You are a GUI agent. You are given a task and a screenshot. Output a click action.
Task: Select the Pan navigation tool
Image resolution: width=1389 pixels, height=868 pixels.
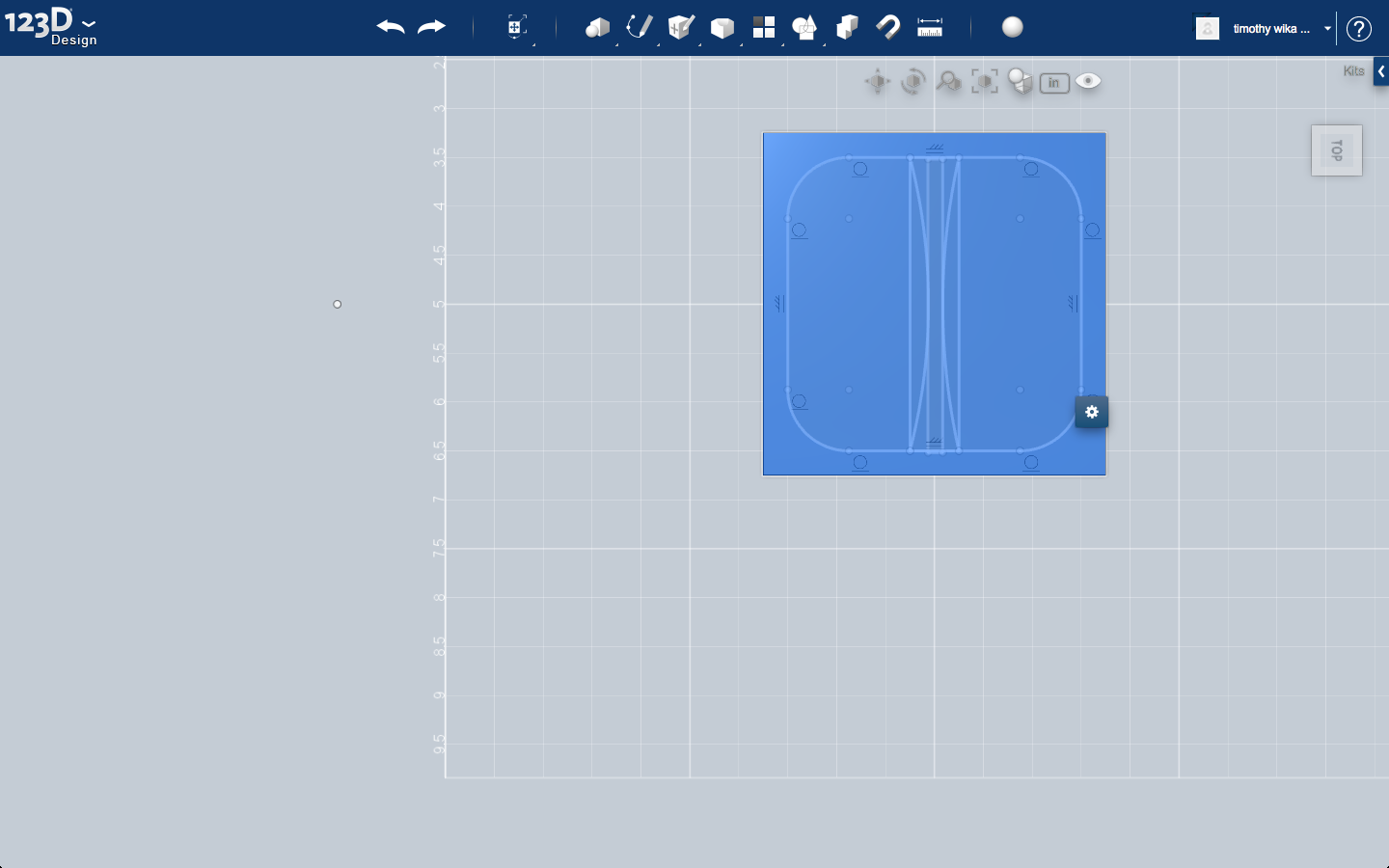point(877,82)
